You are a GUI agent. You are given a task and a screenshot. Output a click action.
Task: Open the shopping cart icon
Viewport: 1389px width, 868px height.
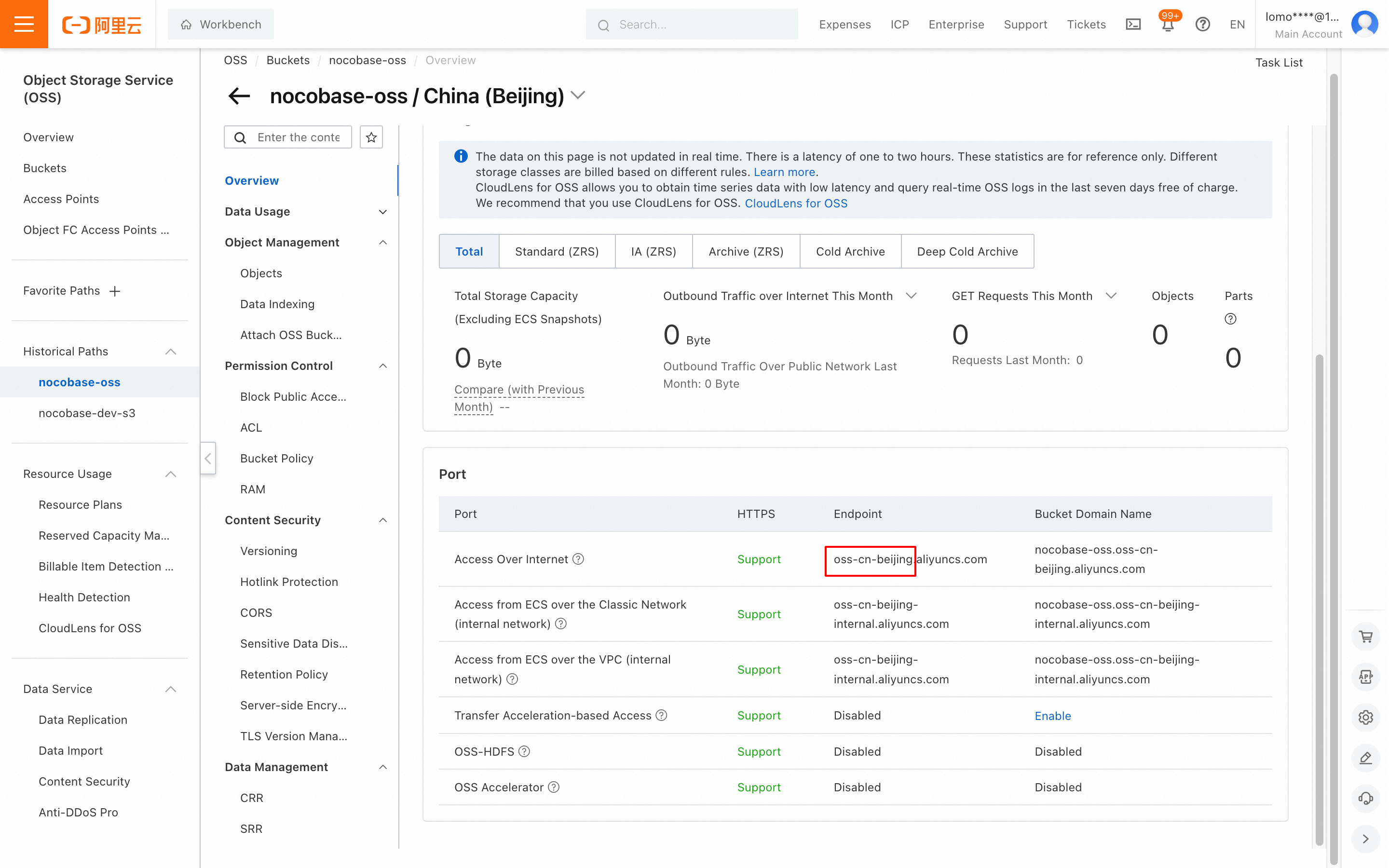(x=1365, y=637)
